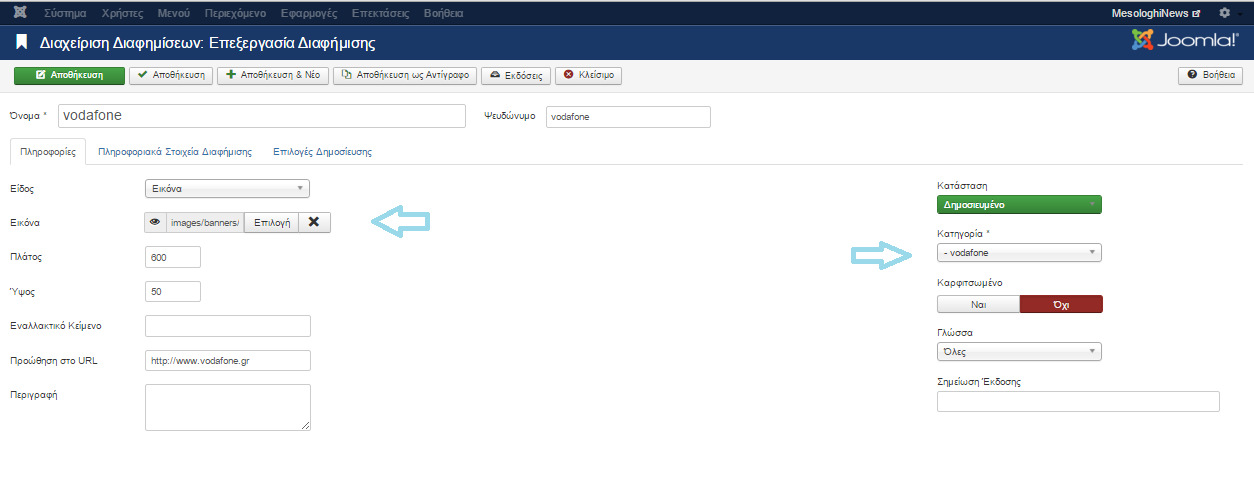Open the Βοήθεια help button
Screen dimensions: 1254x500
[x=1211, y=75]
